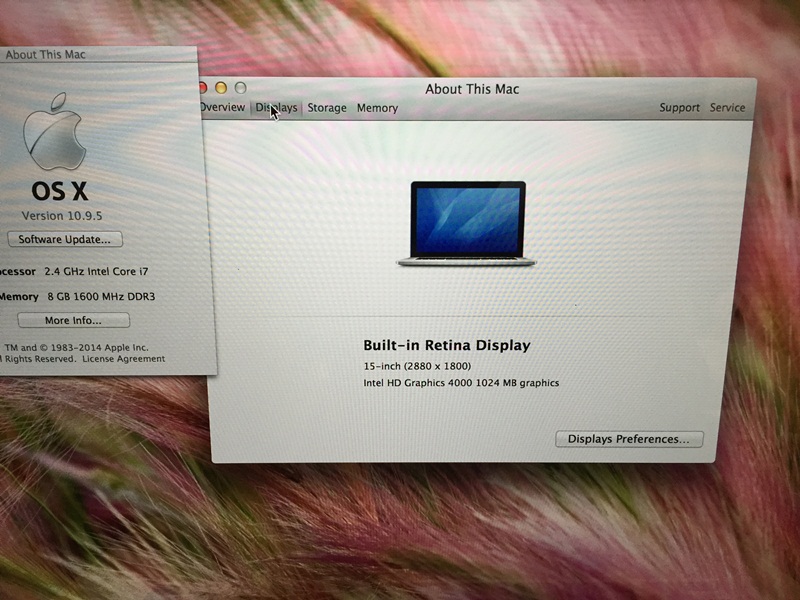800x600 pixels.
Task: Click the Displays Preferences button
Action: (629, 439)
